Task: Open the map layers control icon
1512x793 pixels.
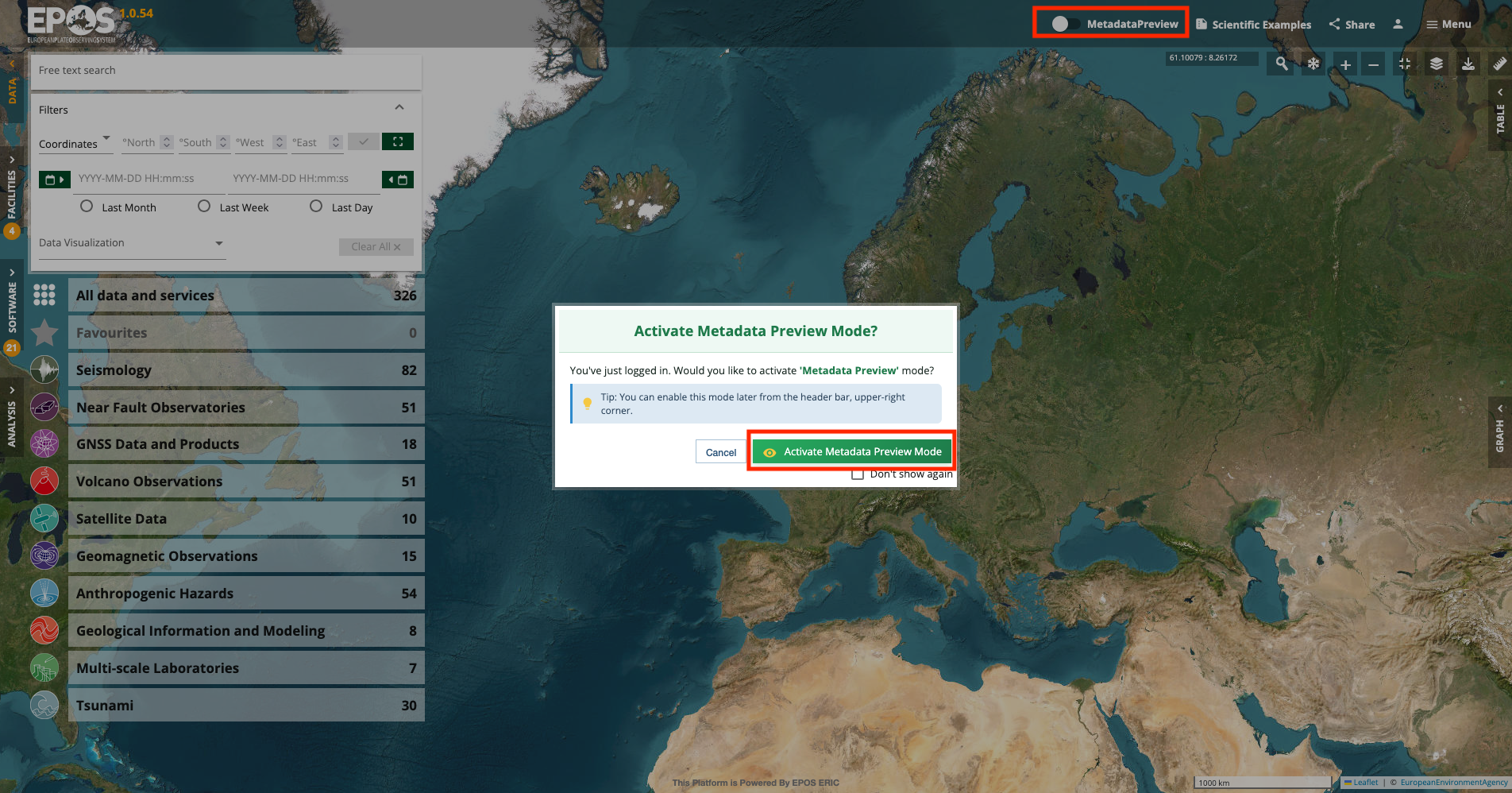Action: click(x=1437, y=64)
